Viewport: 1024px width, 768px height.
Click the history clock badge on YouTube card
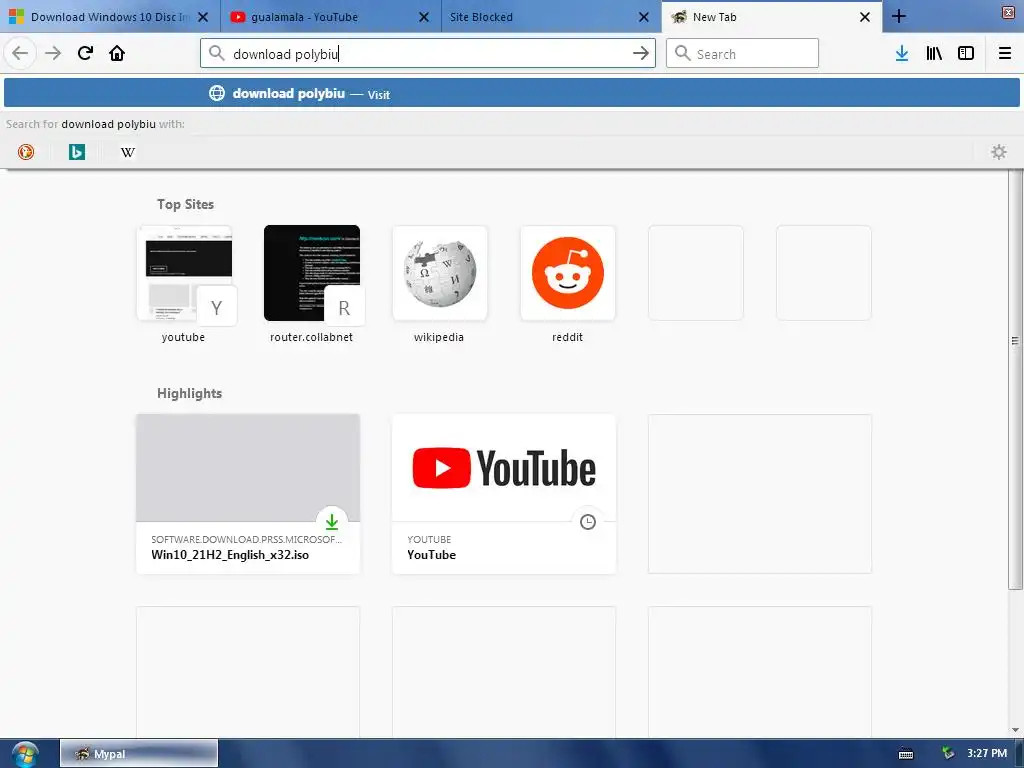click(588, 522)
